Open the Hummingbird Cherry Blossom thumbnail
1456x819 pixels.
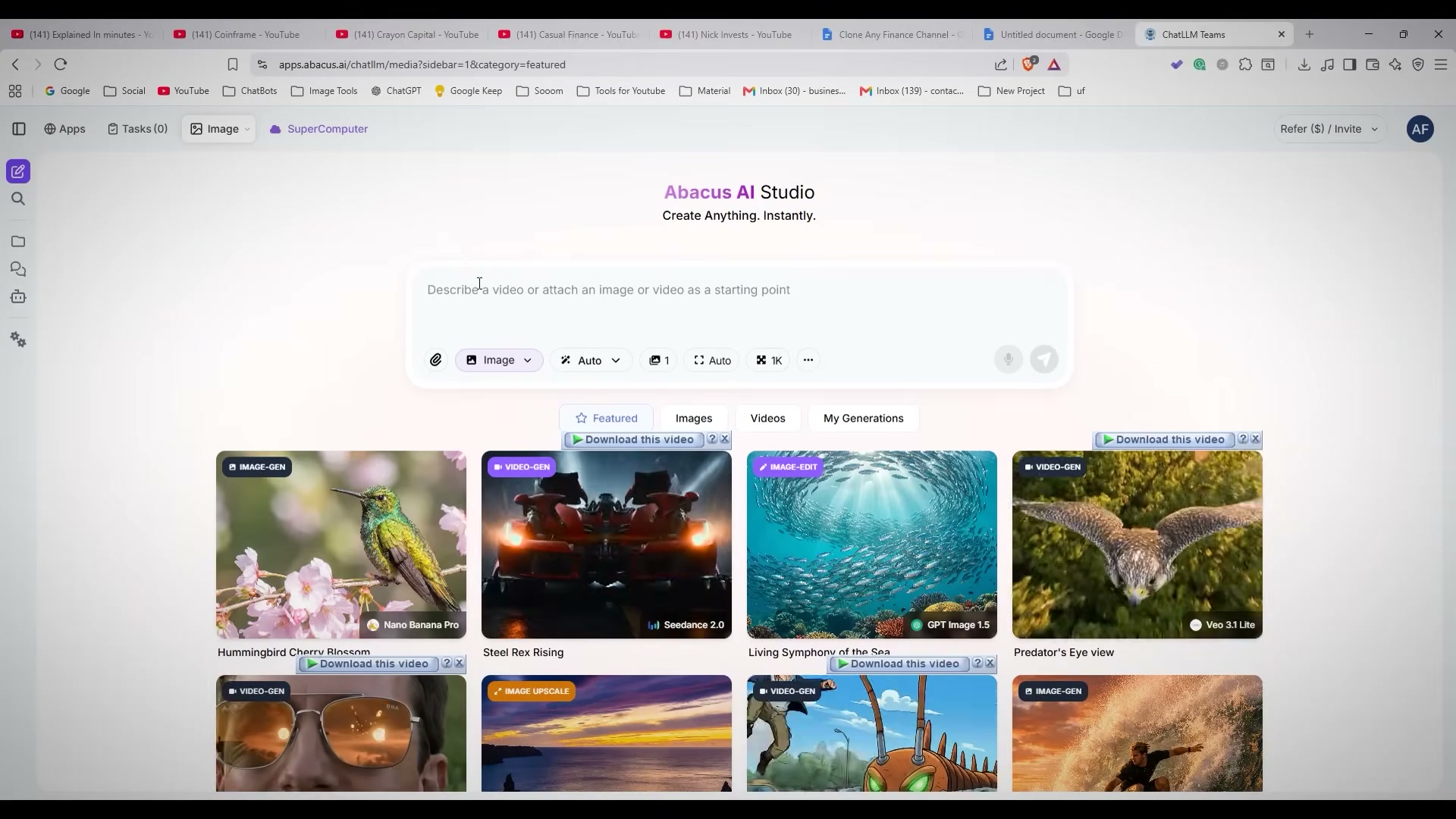(341, 544)
